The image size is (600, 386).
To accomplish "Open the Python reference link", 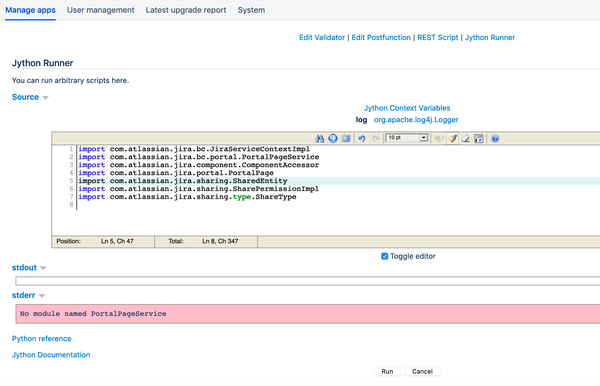I will [41, 339].
